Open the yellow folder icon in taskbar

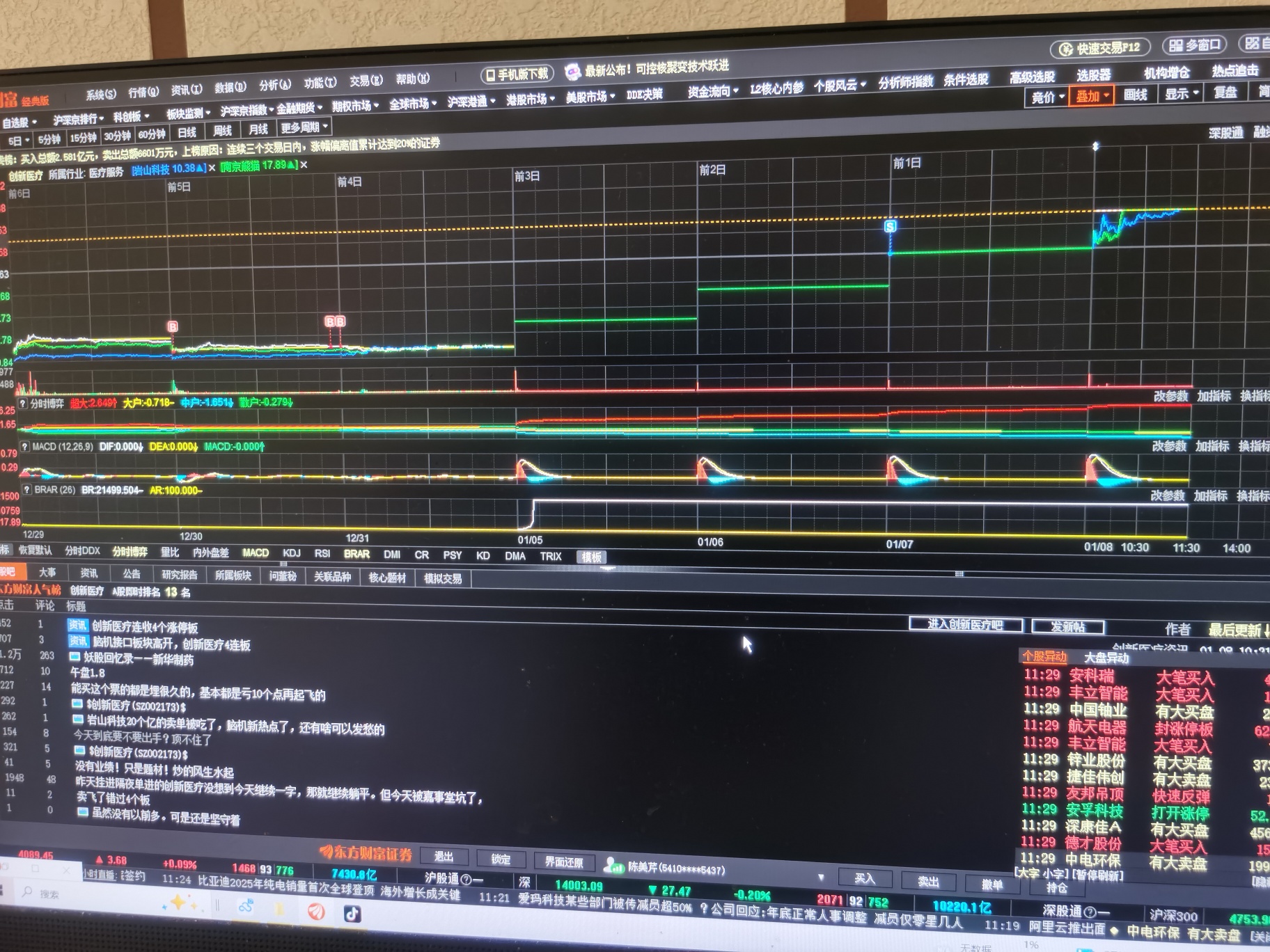click(x=279, y=909)
